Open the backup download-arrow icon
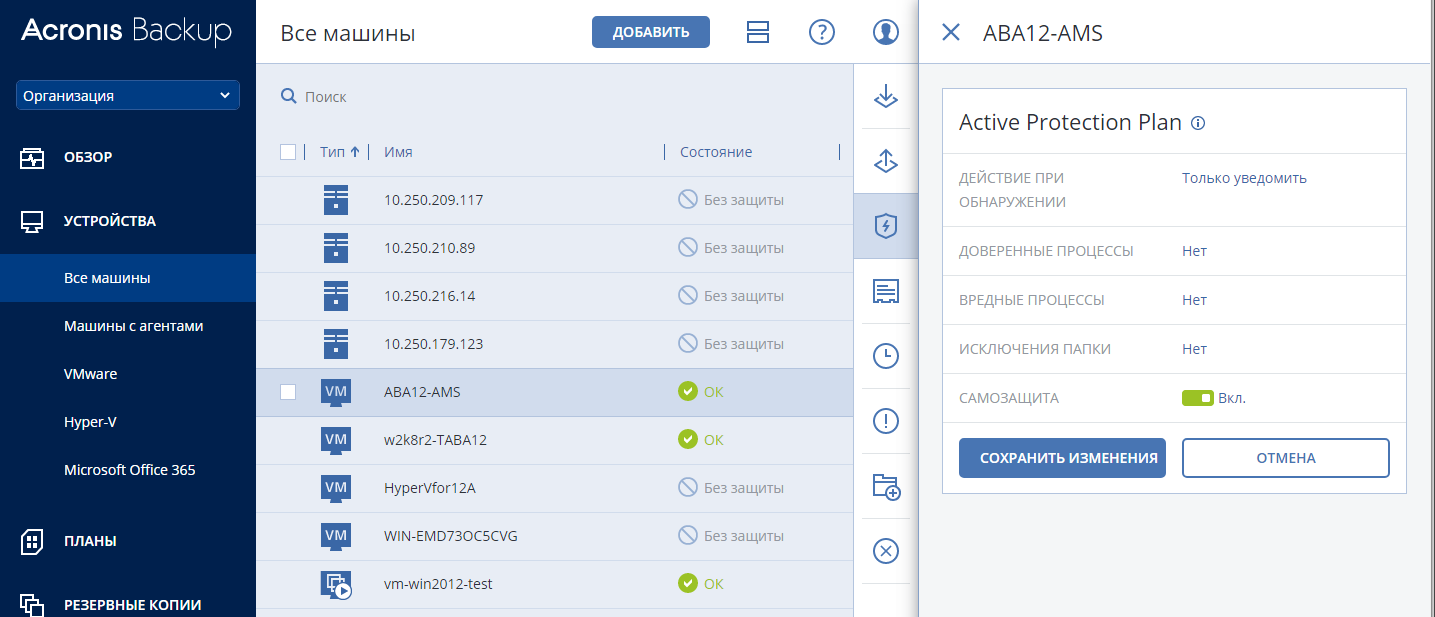The height and width of the screenshot is (617, 1435). pos(886,97)
